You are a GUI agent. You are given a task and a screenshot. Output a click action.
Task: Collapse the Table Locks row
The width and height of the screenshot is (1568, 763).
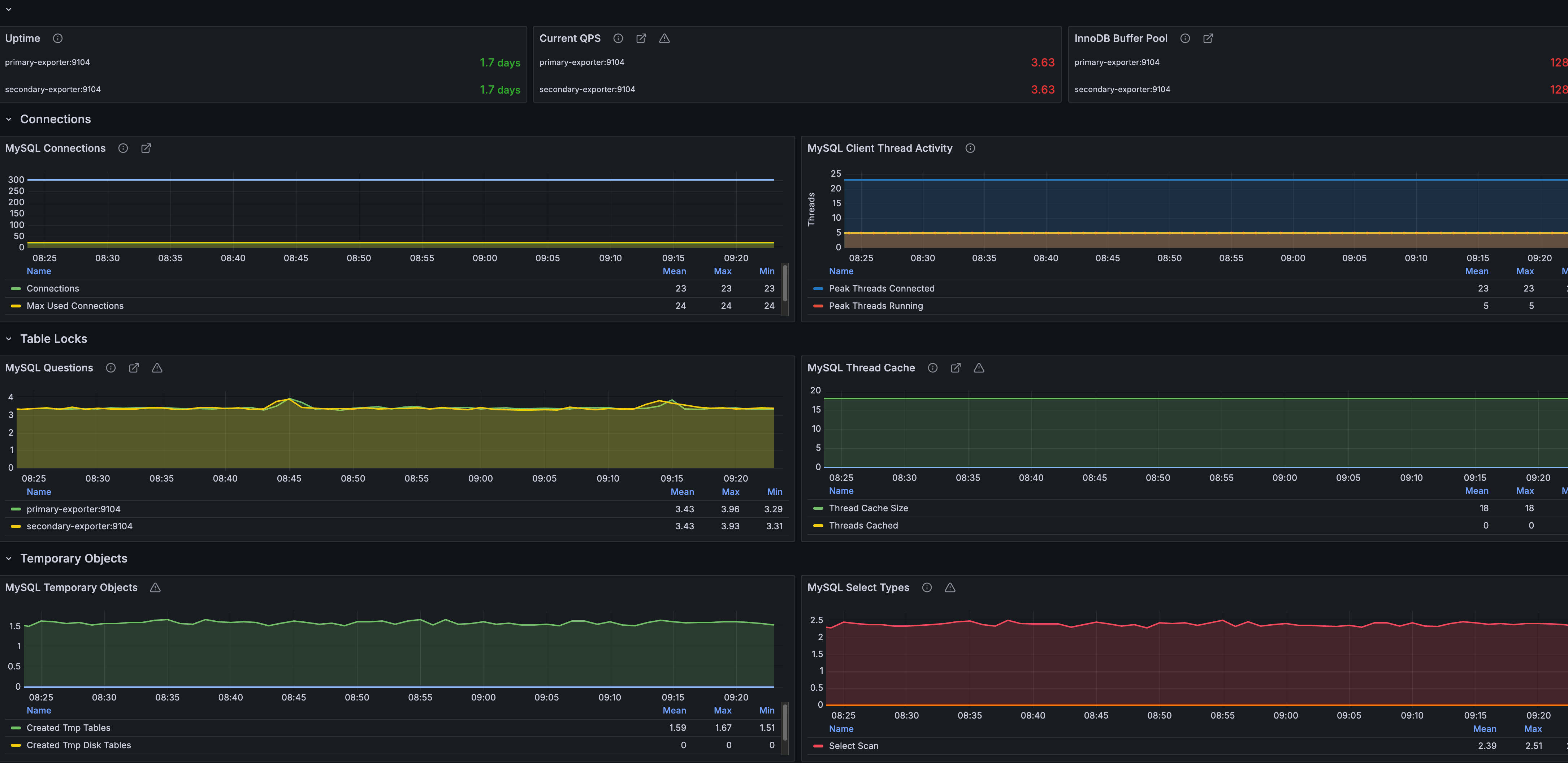tap(9, 339)
